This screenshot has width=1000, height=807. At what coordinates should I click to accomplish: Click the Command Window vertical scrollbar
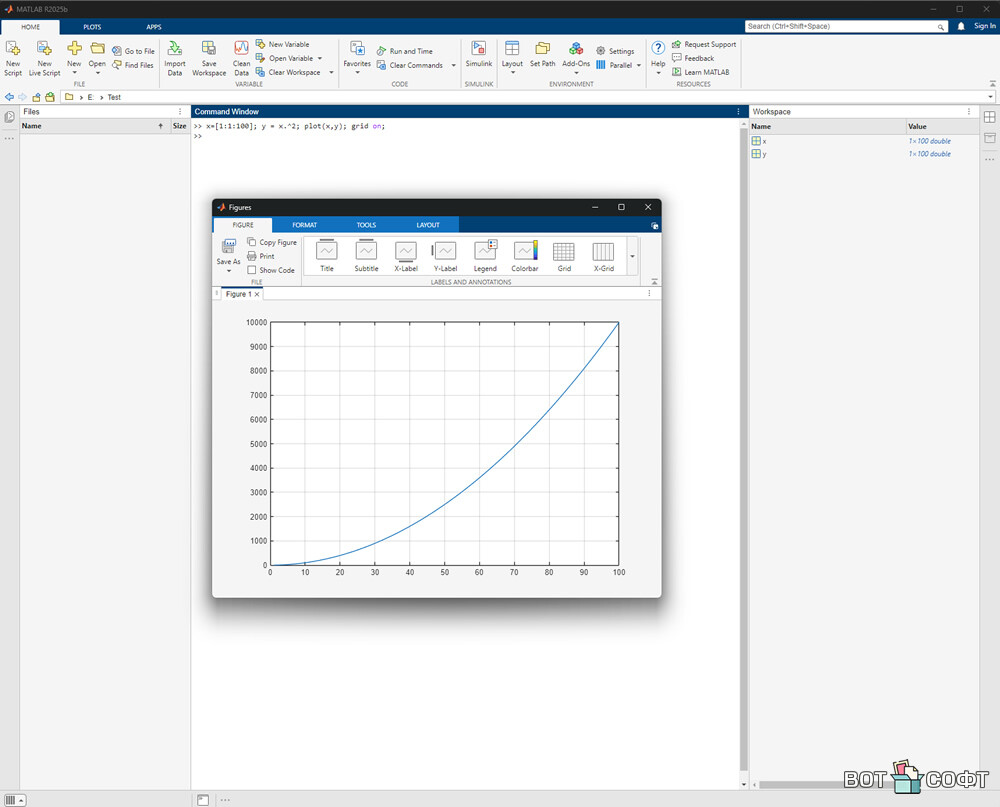click(743, 450)
